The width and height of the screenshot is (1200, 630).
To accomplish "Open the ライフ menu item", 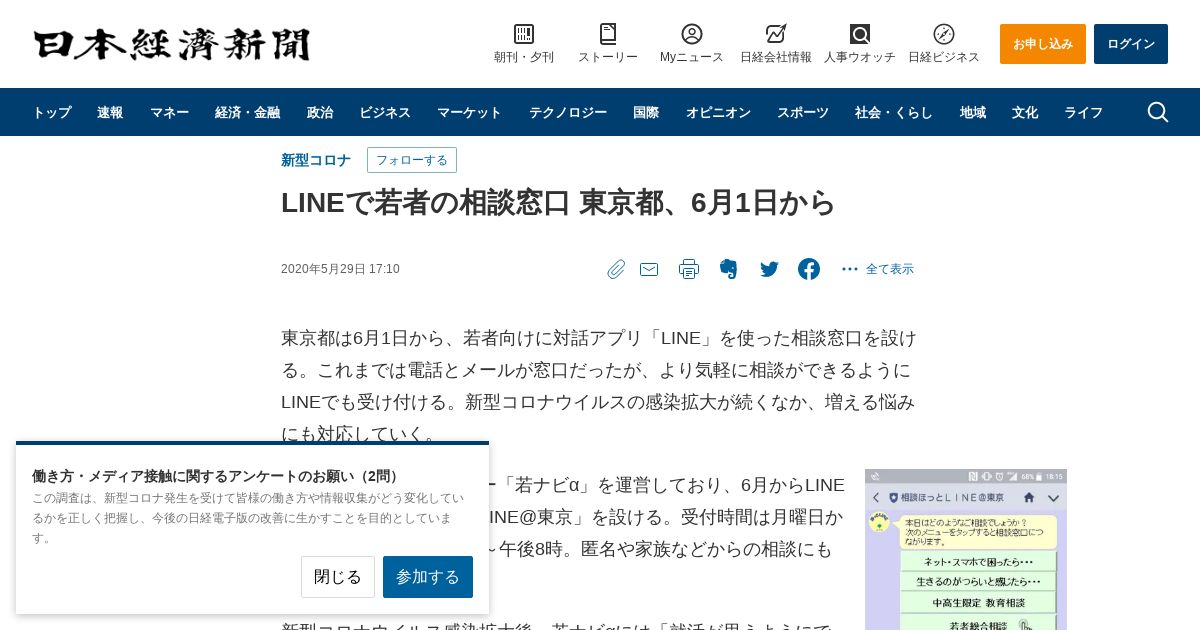I will pos(1083,112).
